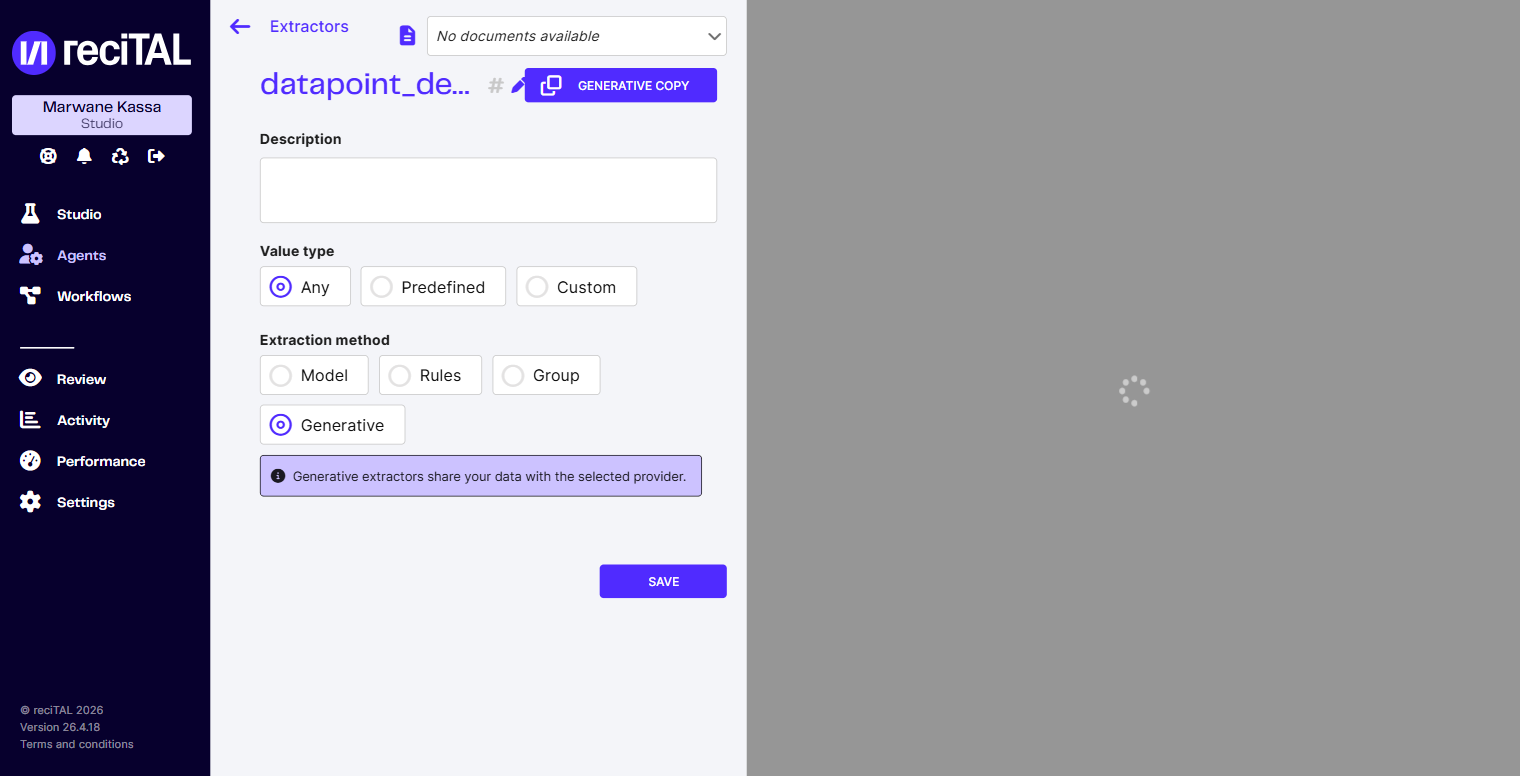Open Performance in sidebar

click(x=101, y=461)
